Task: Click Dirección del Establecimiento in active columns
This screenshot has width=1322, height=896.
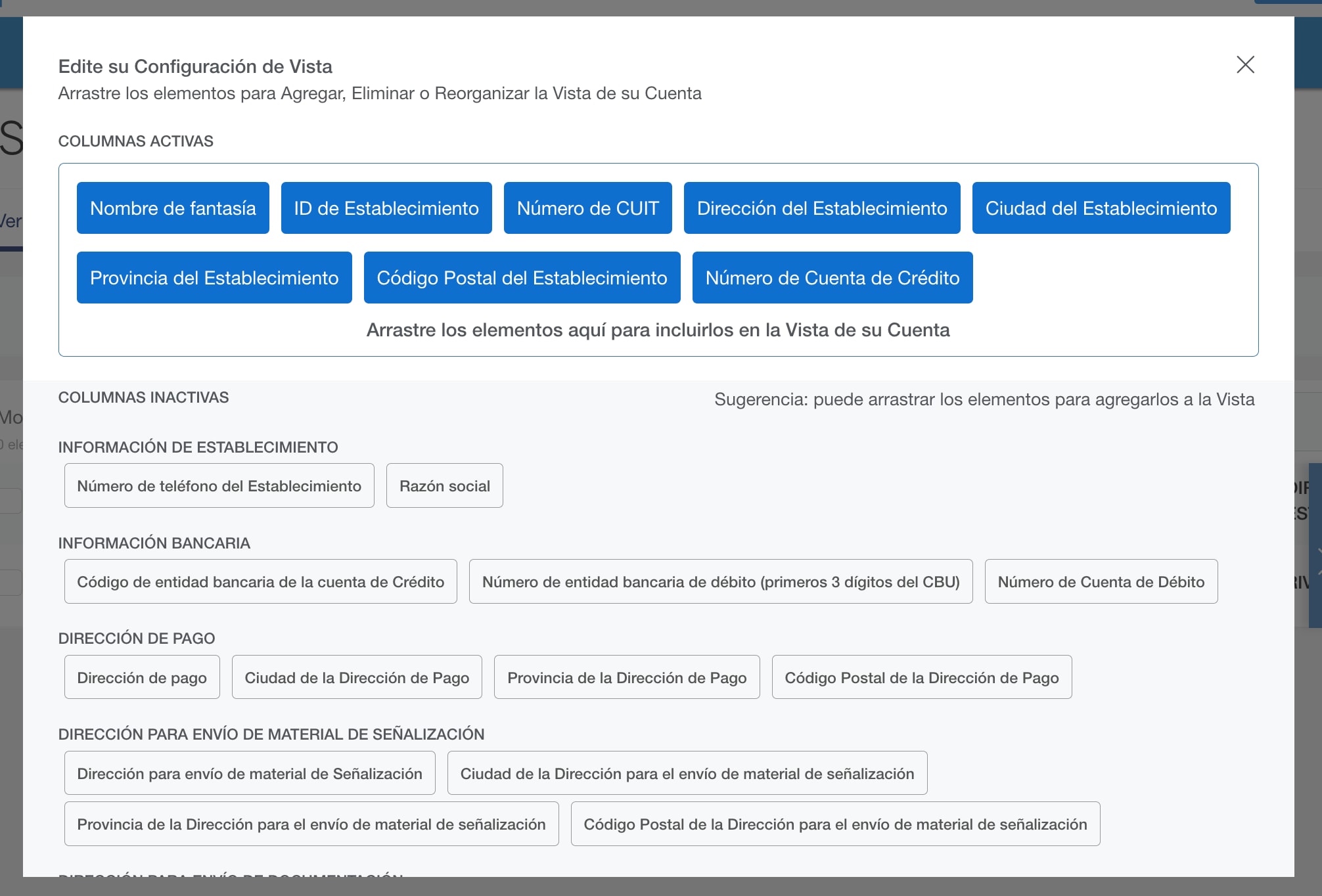Action: click(822, 208)
